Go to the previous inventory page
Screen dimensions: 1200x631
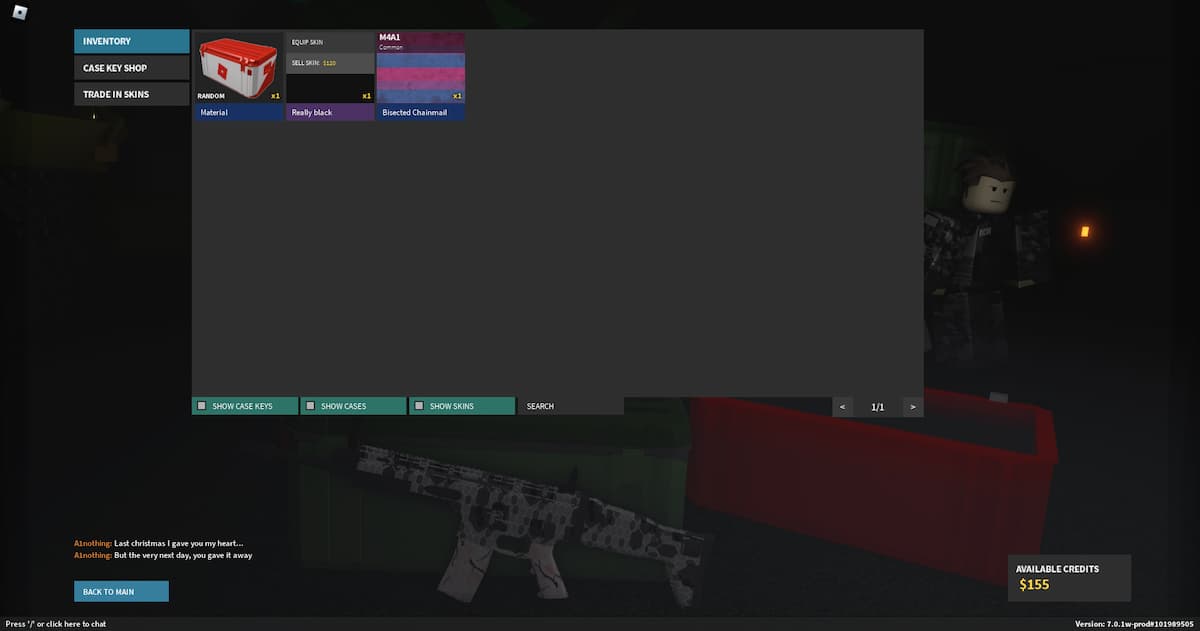click(842, 406)
